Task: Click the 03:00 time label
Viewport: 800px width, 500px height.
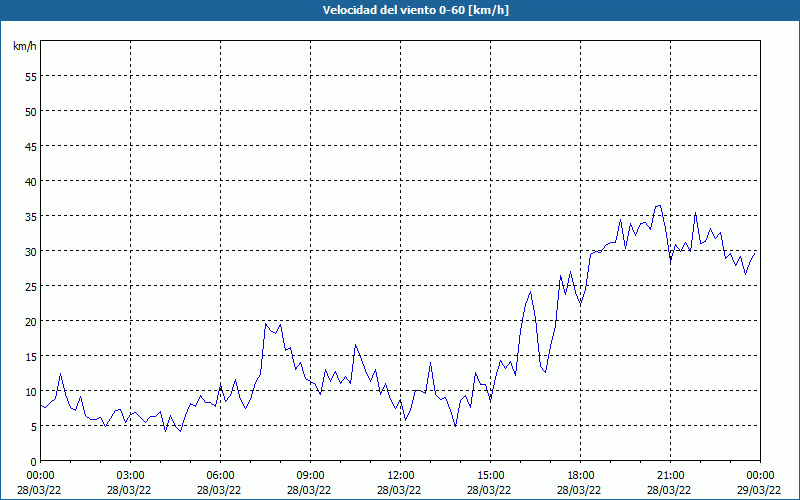Action: [x=131, y=476]
